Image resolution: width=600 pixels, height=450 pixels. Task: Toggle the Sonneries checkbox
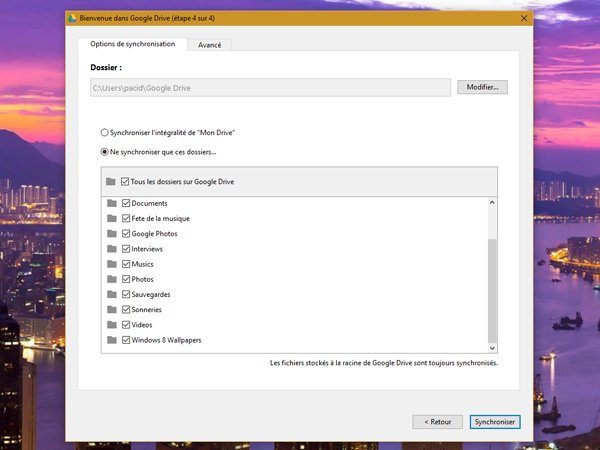coord(126,309)
